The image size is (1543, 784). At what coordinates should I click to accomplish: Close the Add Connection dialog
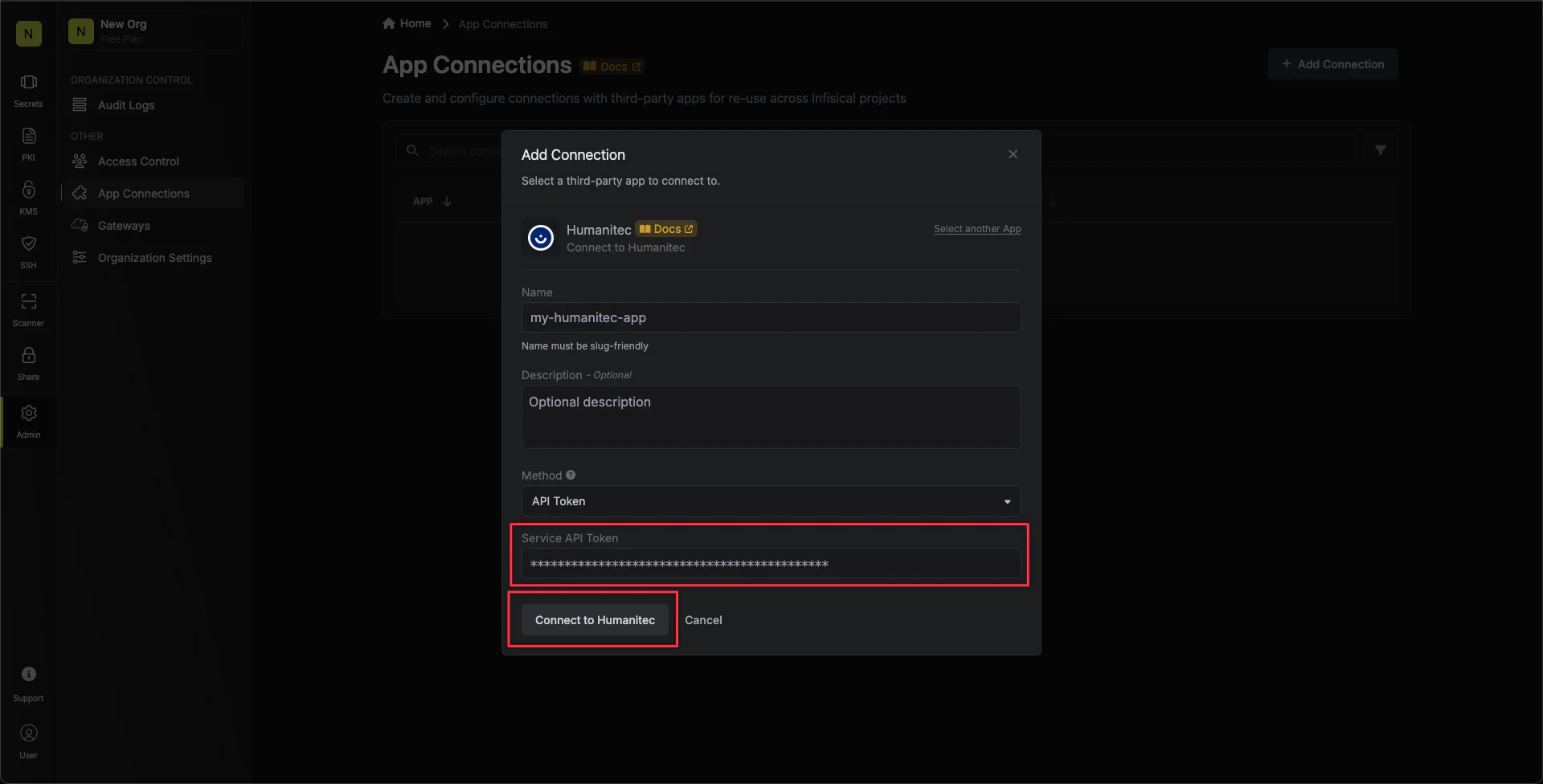click(1013, 154)
